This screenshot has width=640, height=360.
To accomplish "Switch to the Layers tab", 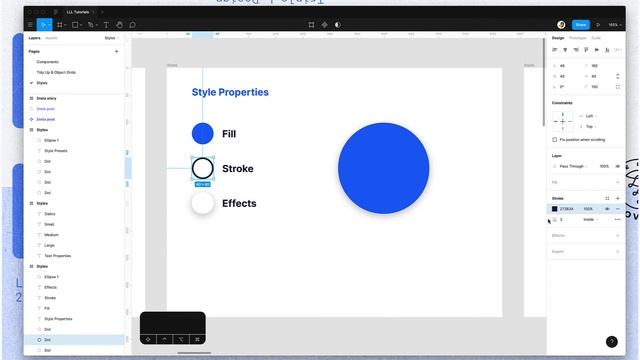I will pos(34,38).
